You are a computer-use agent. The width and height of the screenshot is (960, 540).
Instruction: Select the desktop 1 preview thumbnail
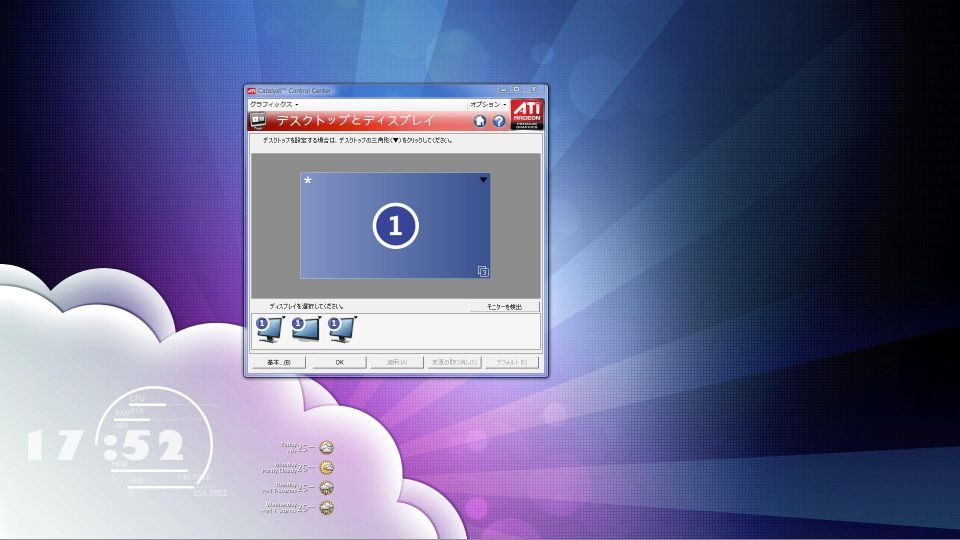coord(395,226)
